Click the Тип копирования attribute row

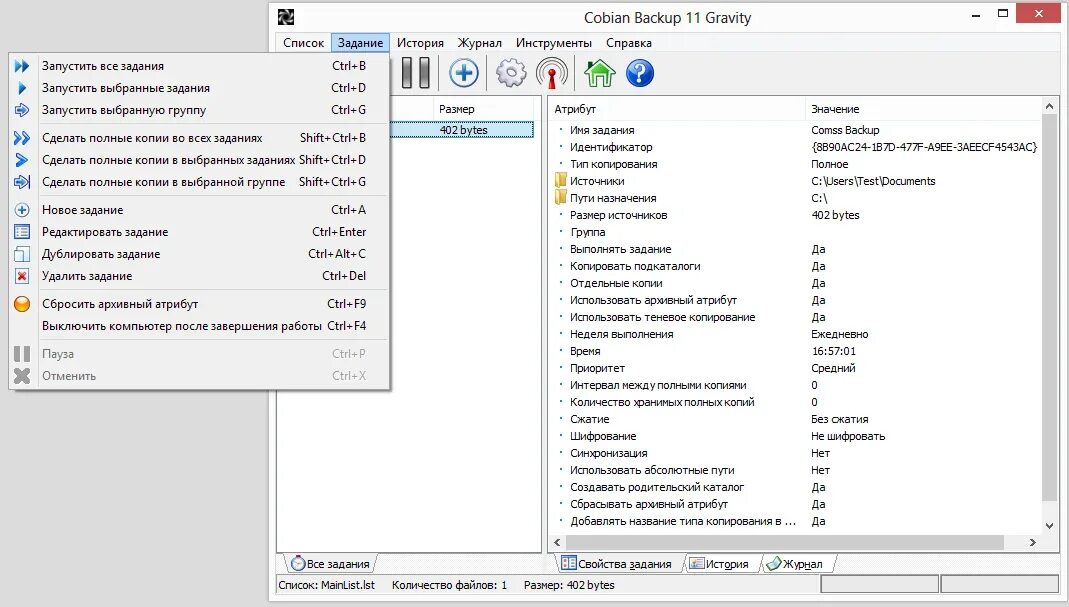[x=795, y=164]
